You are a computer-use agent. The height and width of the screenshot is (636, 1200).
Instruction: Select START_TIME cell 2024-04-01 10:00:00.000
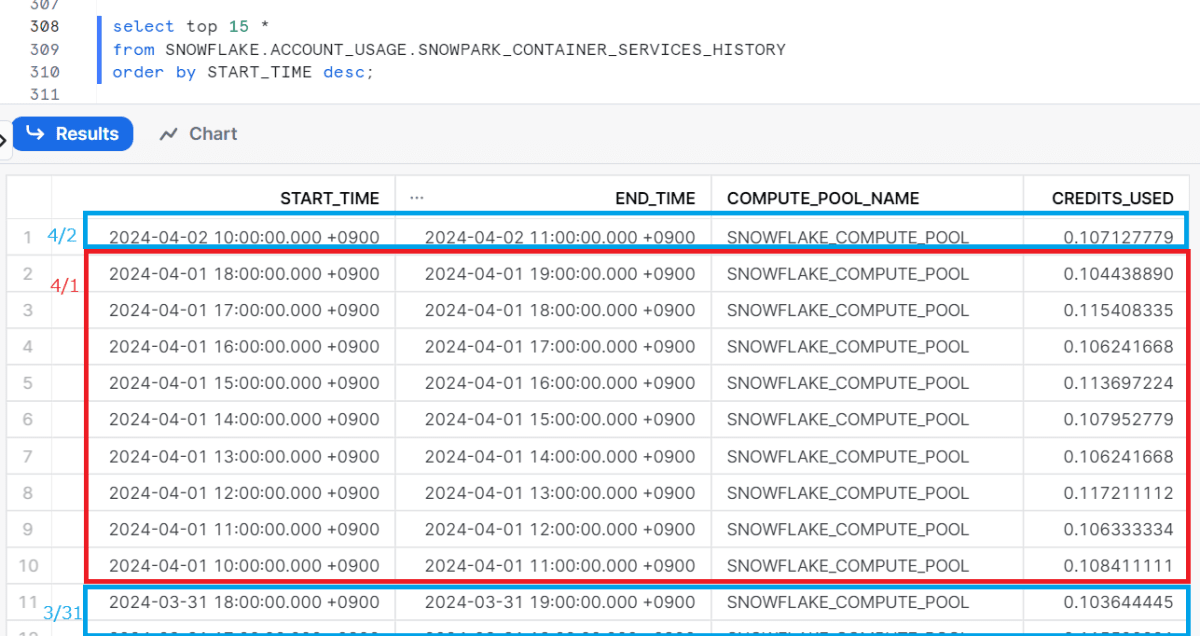point(244,565)
